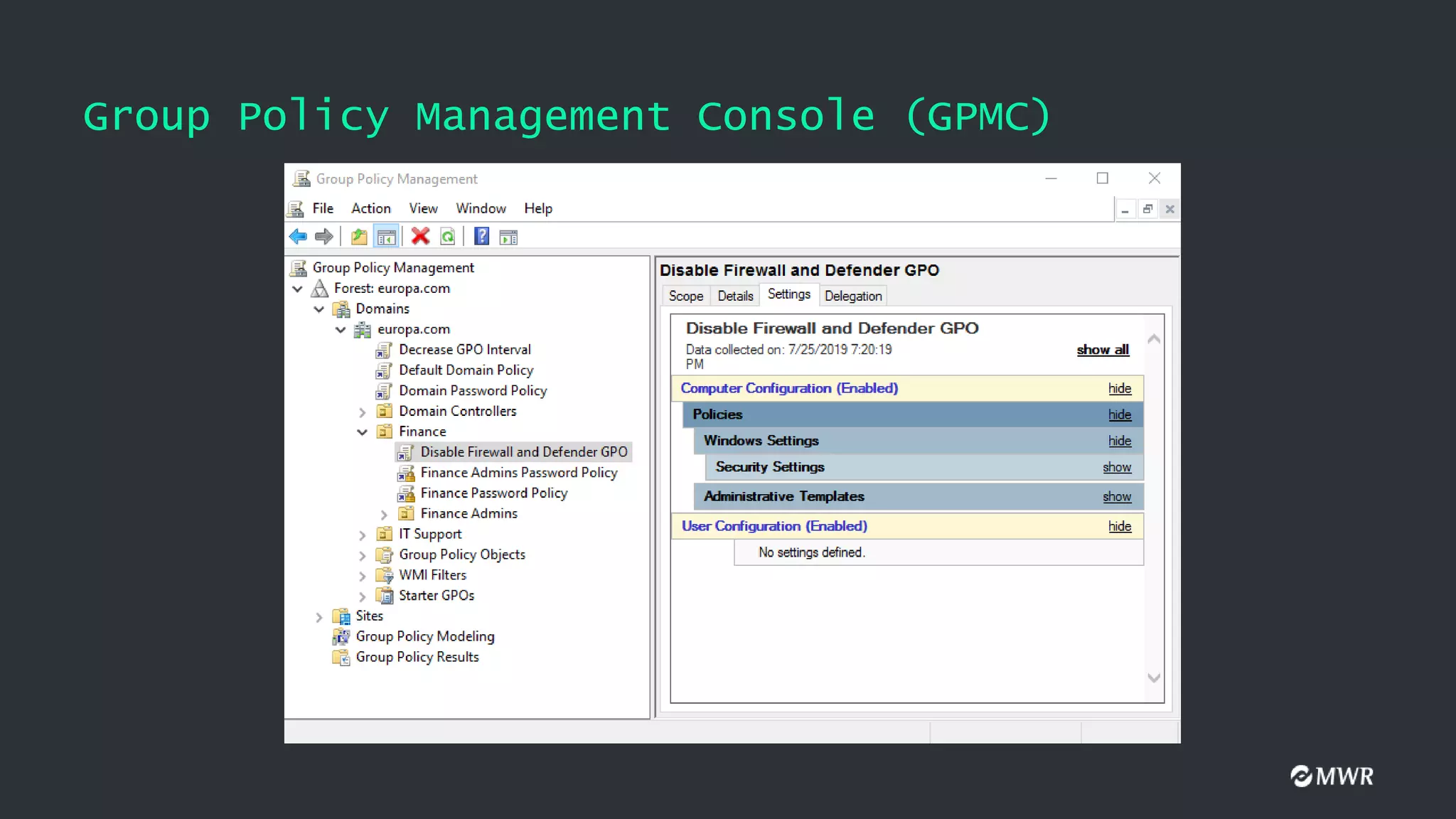Switch to the Details tab
This screenshot has height=819, width=1456.
click(735, 296)
